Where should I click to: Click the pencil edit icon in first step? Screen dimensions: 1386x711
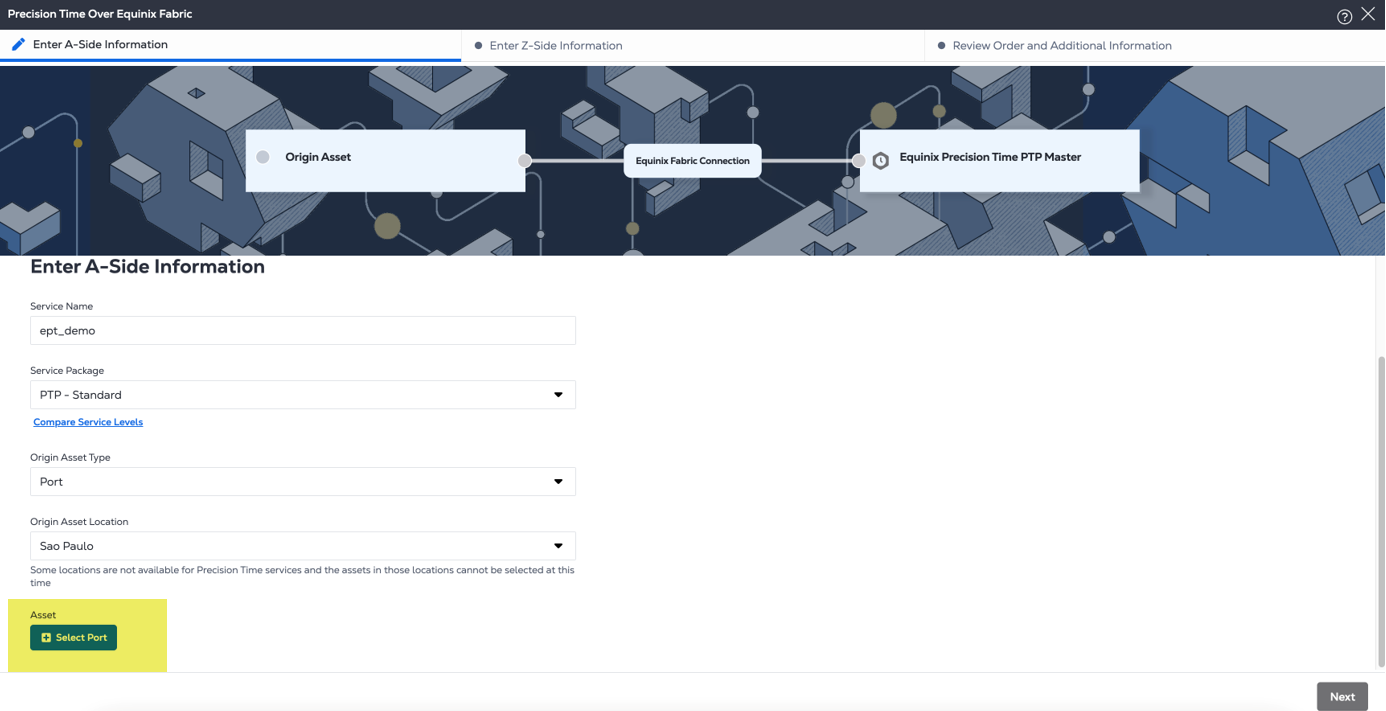18,44
